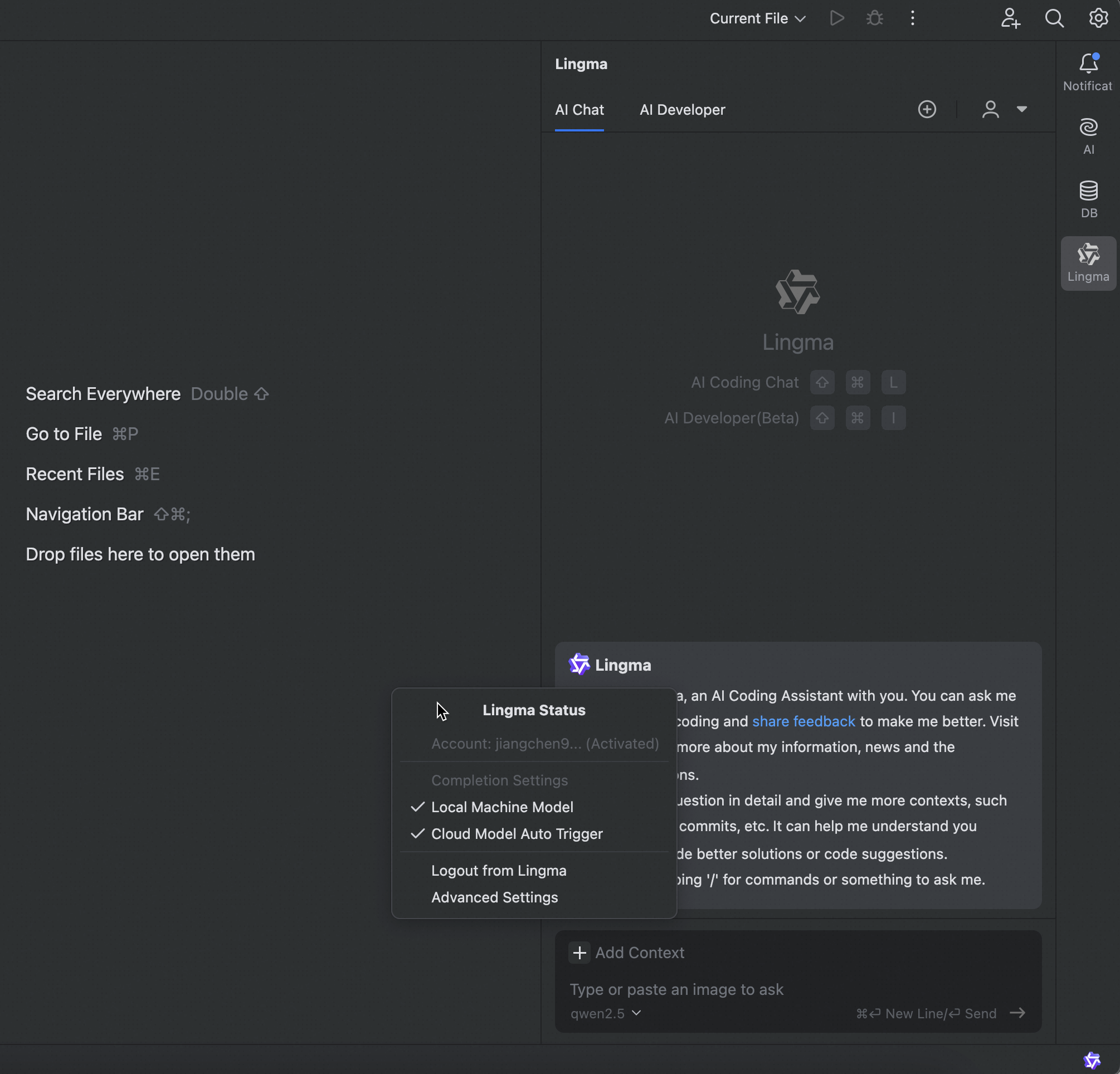
Task: Expand the Current File run configuration dropdown
Action: (758, 18)
